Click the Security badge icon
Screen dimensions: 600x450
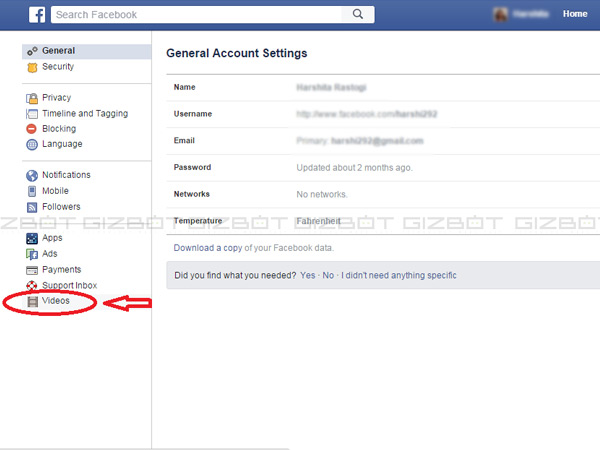coord(32,67)
